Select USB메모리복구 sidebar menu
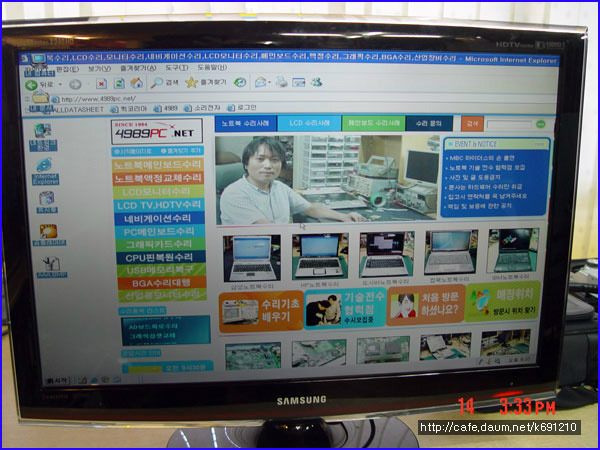The height and width of the screenshot is (450, 600). pyautogui.click(x=161, y=270)
